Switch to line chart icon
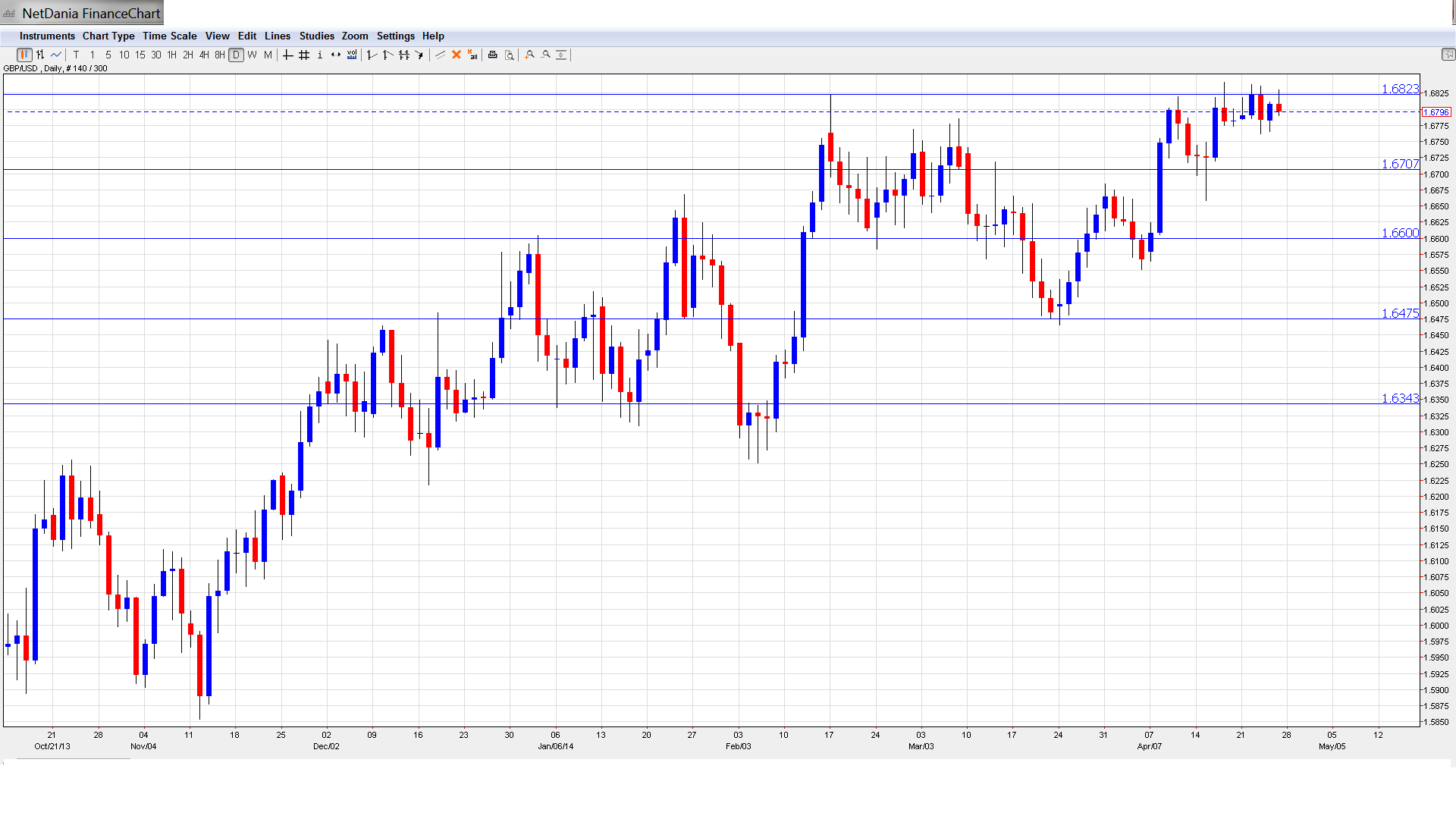 coord(56,55)
